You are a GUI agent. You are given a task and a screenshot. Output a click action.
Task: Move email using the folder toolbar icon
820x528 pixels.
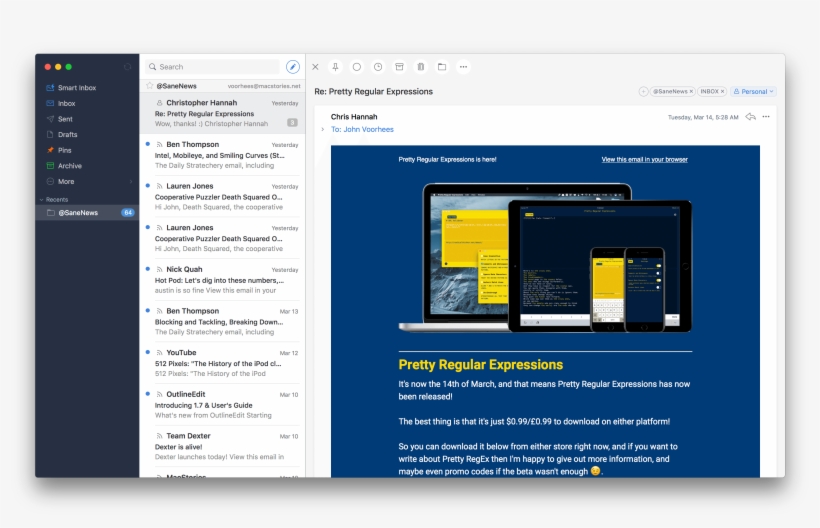(x=442, y=67)
